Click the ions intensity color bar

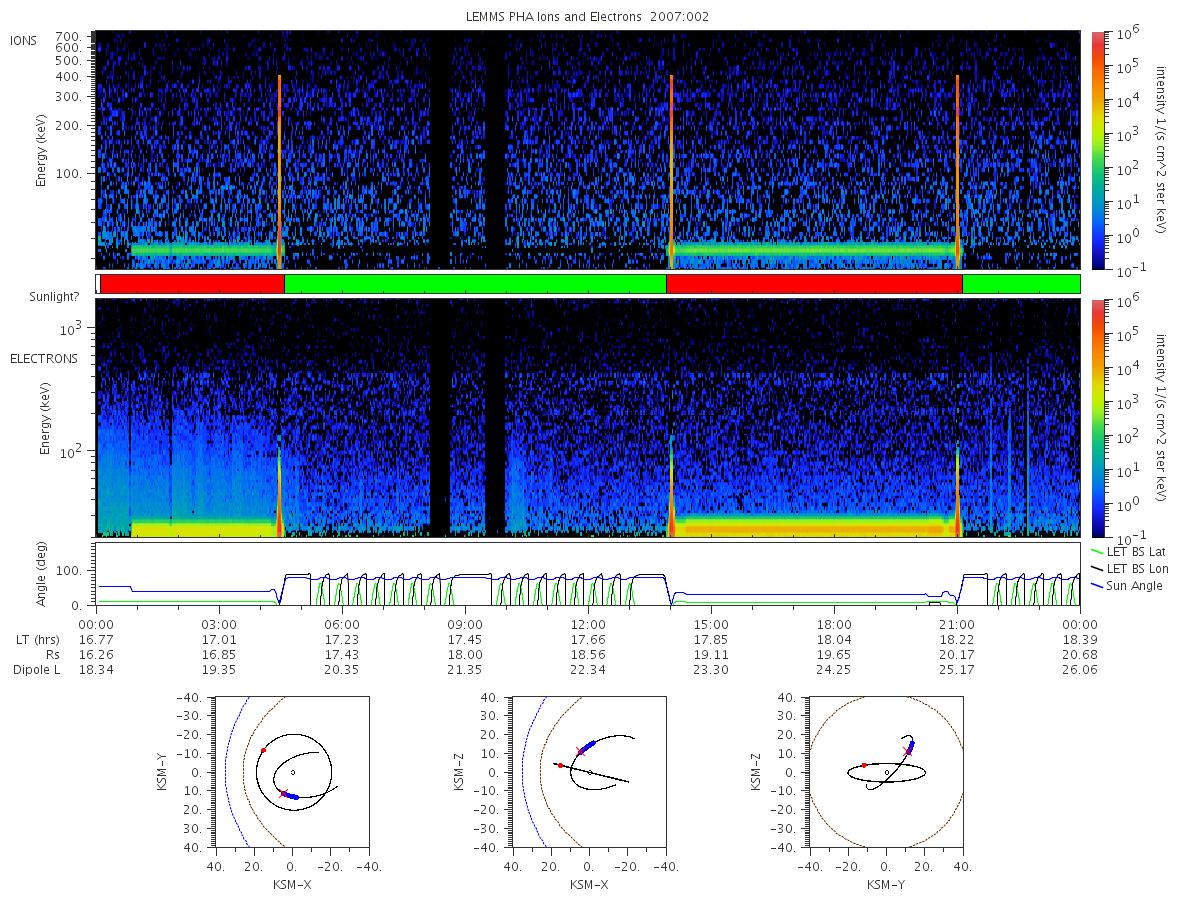pos(1098,151)
